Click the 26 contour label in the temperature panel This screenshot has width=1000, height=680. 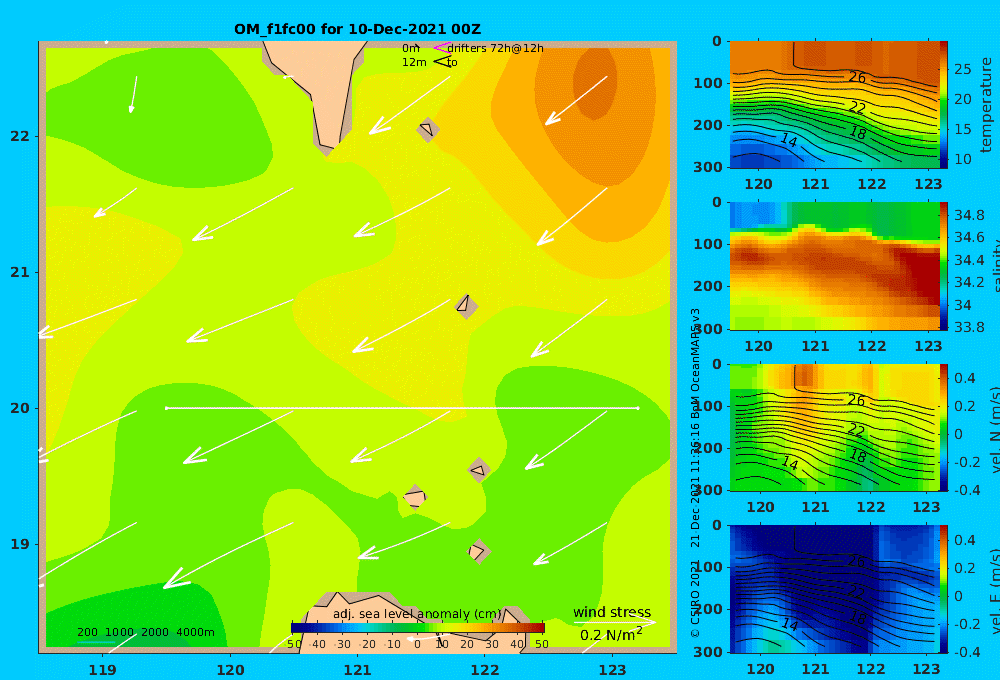[x=857, y=77]
